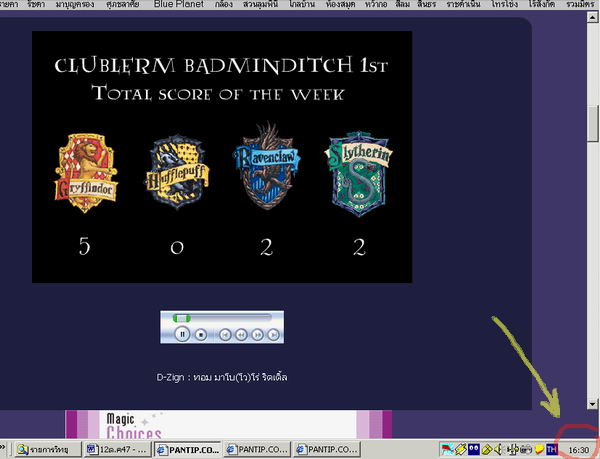The width and height of the screenshot is (600, 459).
Task: Skip to the previous track in the player
Action: click(x=225, y=335)
